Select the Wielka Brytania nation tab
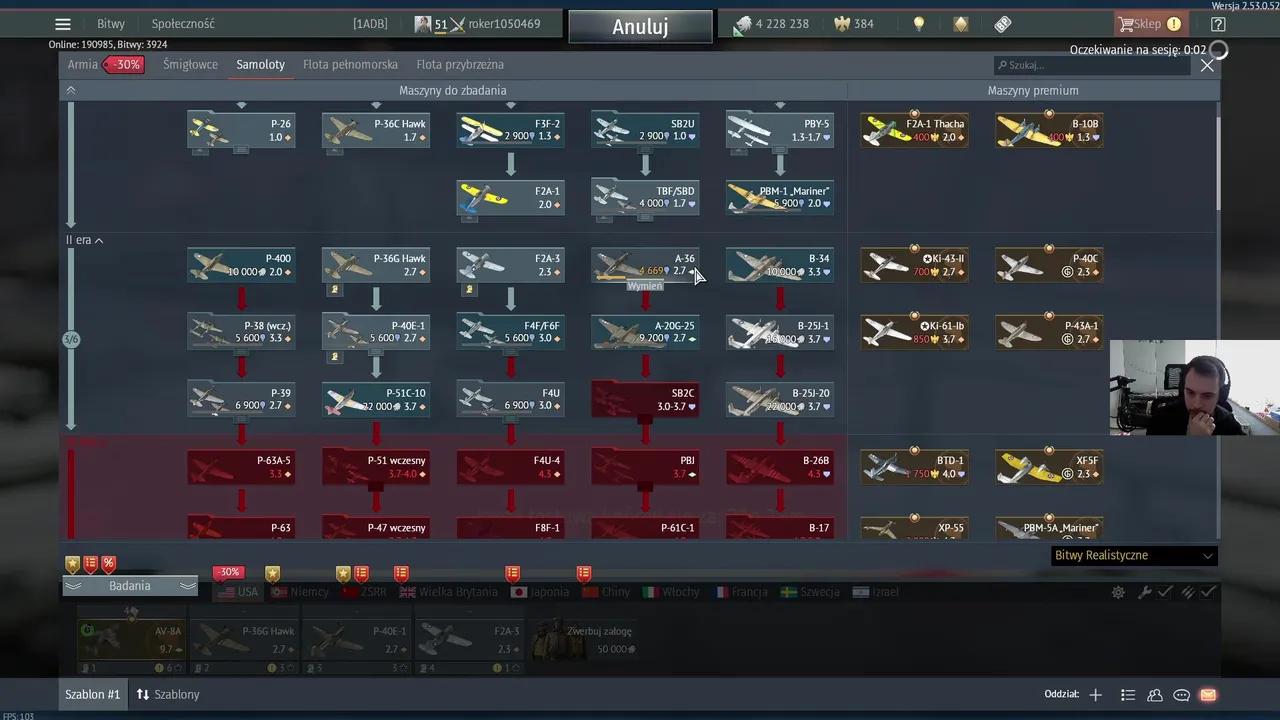Image resolution: width=1280 pixels, height=720 pixels. pyautogui.click(x=448, y=592)
